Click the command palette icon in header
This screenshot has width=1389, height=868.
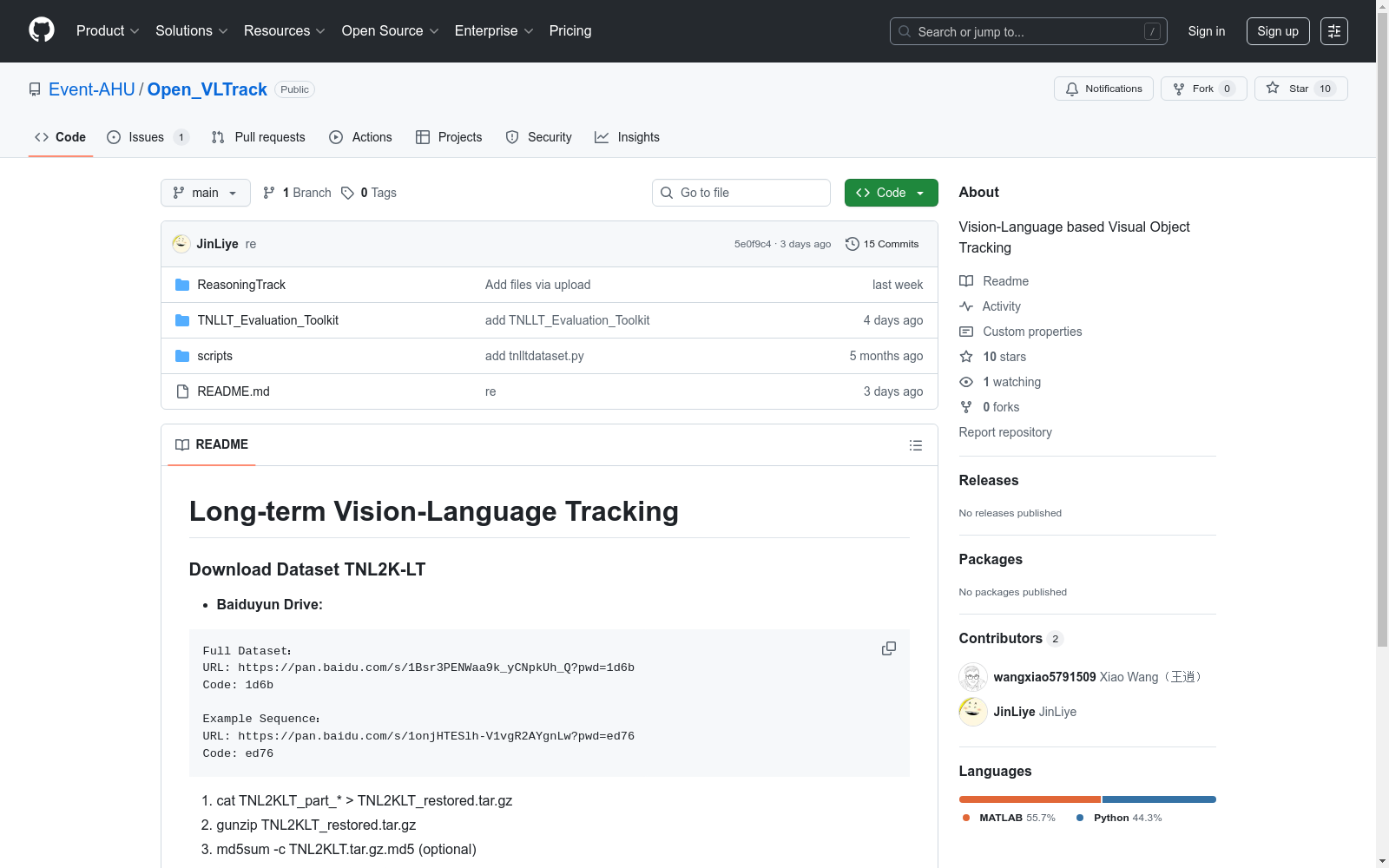pos(1334,31)
